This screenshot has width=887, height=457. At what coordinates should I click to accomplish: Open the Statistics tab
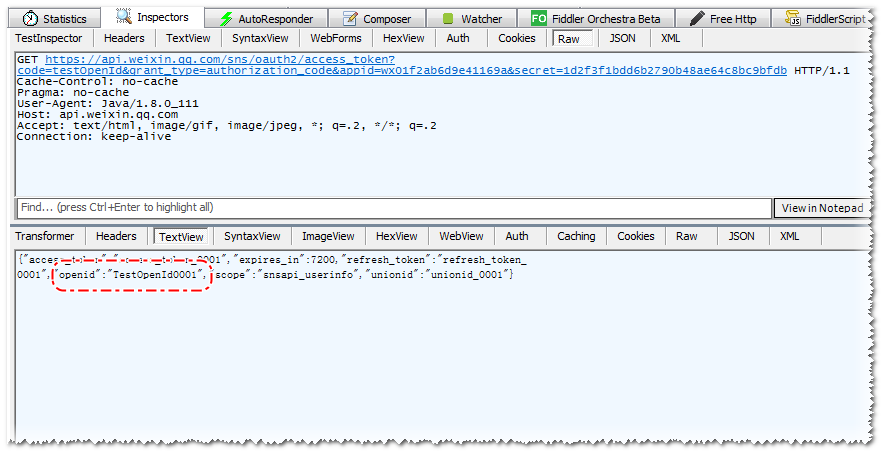point(55,19)
